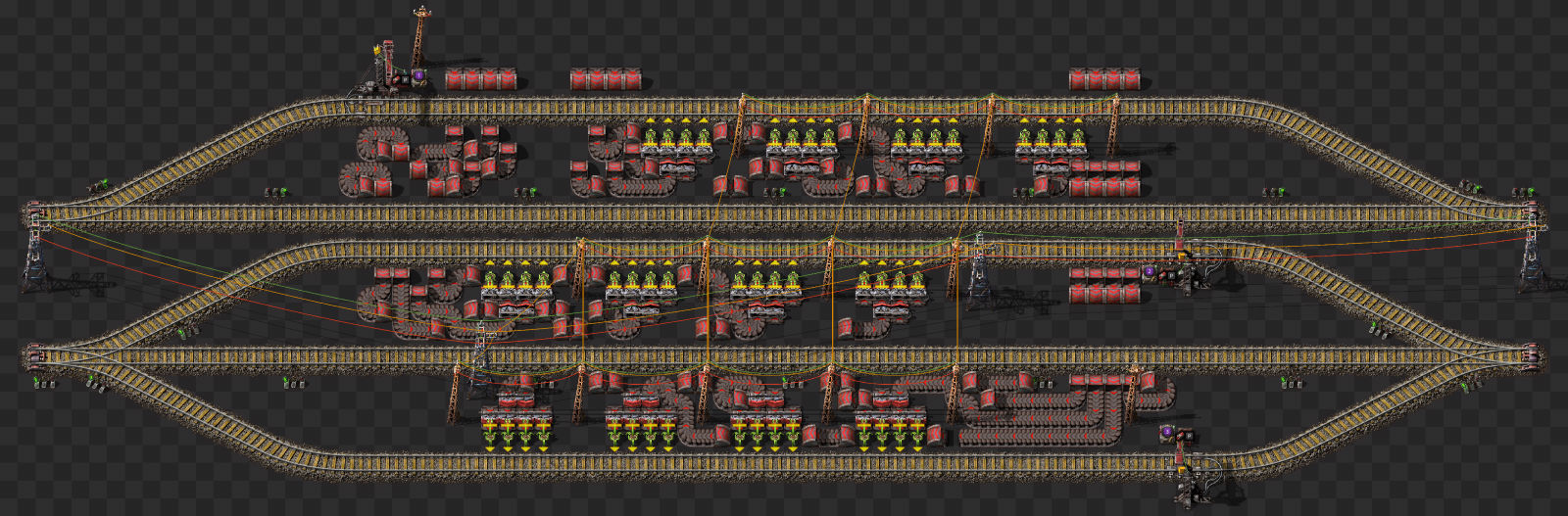
Task: Select the first inserter group under the top track
Action: (x=676, y=139)
